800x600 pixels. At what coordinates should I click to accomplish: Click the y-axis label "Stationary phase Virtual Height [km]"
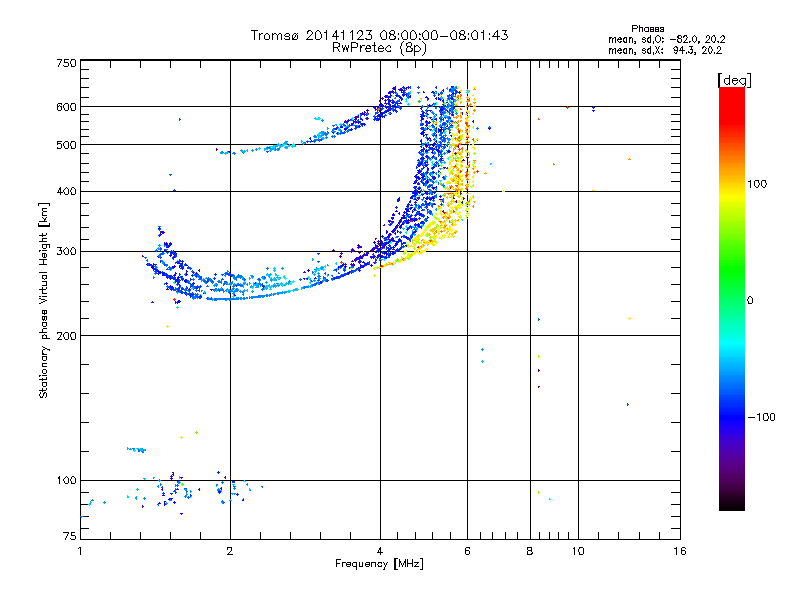point(43,300)
